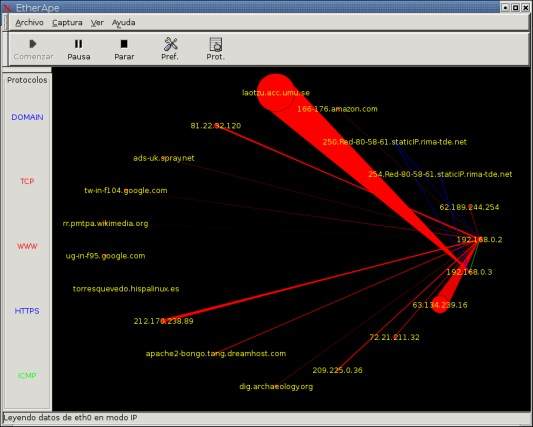Screen dimensions: 533x427
Task: Open the Prot. protocols window icon
Action: click(216, 44)
